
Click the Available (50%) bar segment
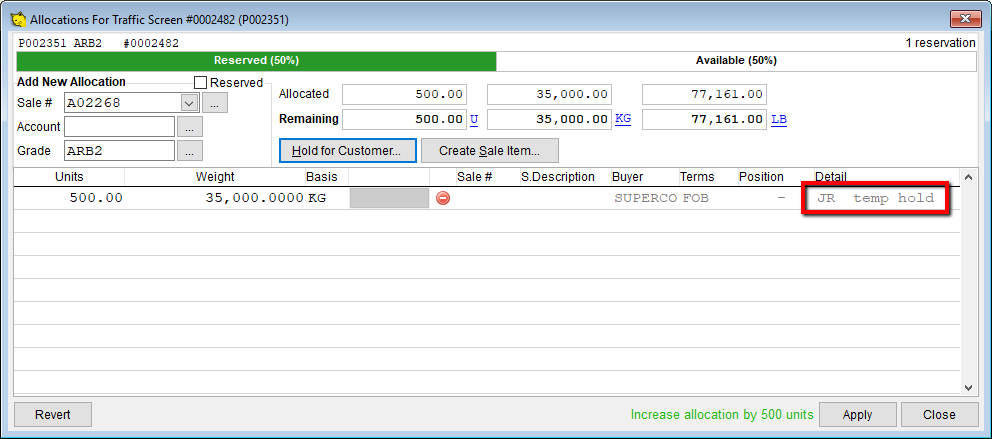[736, 61]
